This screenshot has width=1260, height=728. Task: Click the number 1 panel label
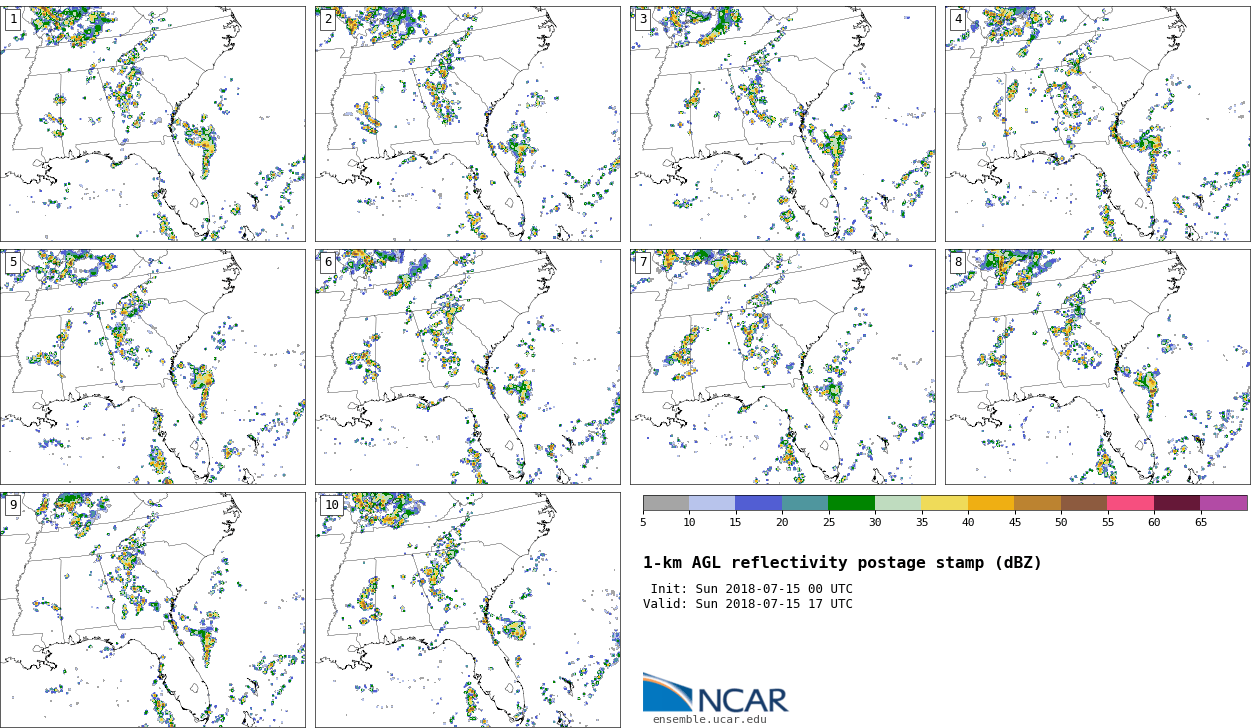[x=13, y=19]
